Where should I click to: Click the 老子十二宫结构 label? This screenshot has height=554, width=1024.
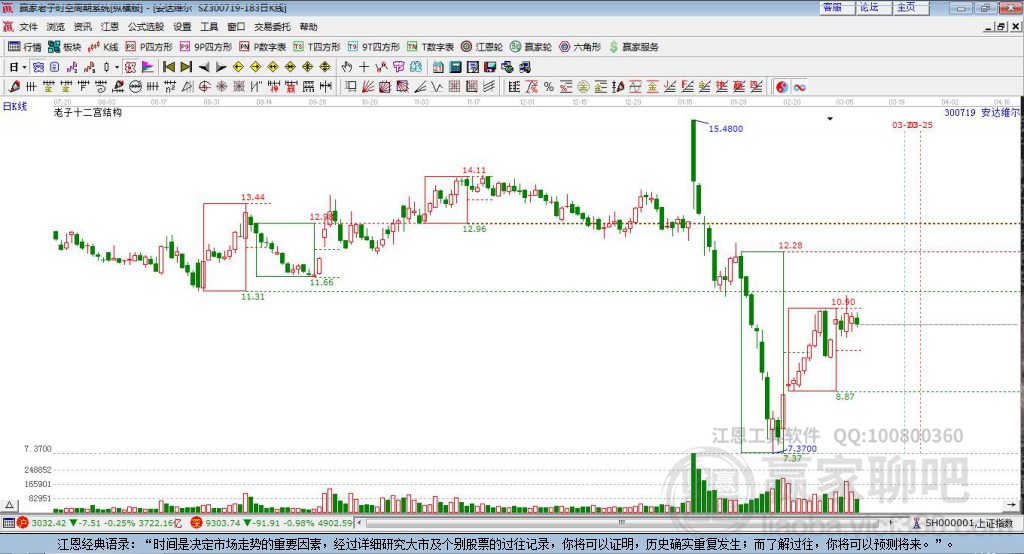coord(88,112)
